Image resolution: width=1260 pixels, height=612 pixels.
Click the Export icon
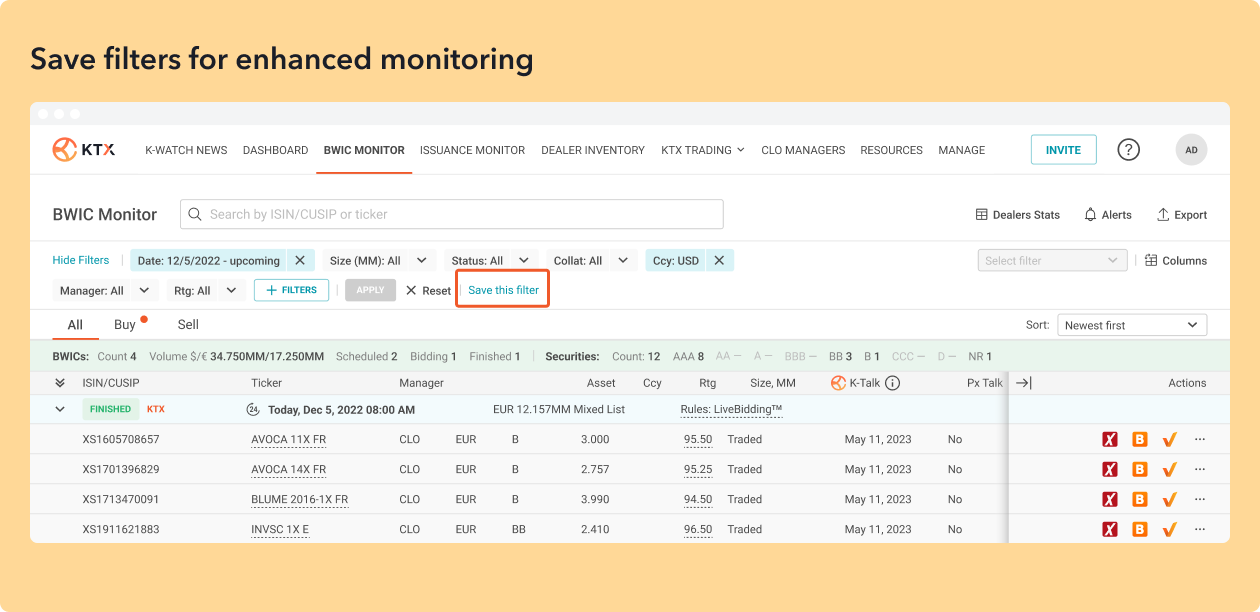pyautogui.click(x=1163, y=215)
